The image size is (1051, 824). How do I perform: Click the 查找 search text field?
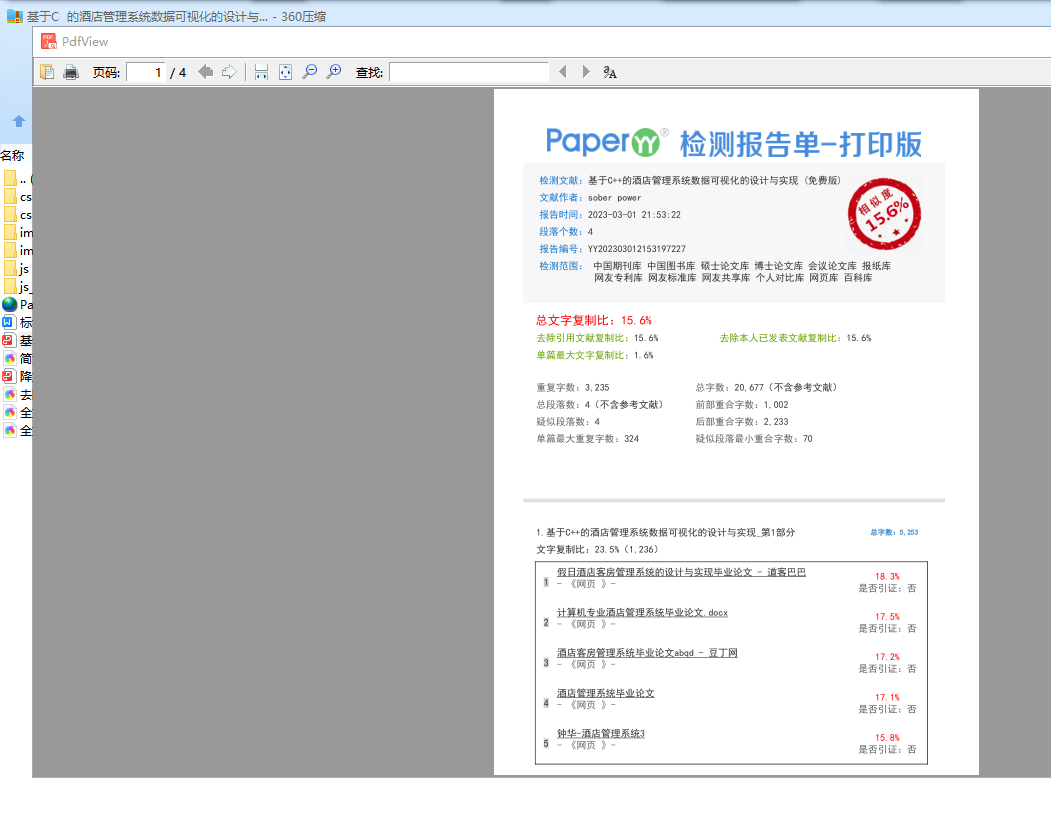coord(469,72)
